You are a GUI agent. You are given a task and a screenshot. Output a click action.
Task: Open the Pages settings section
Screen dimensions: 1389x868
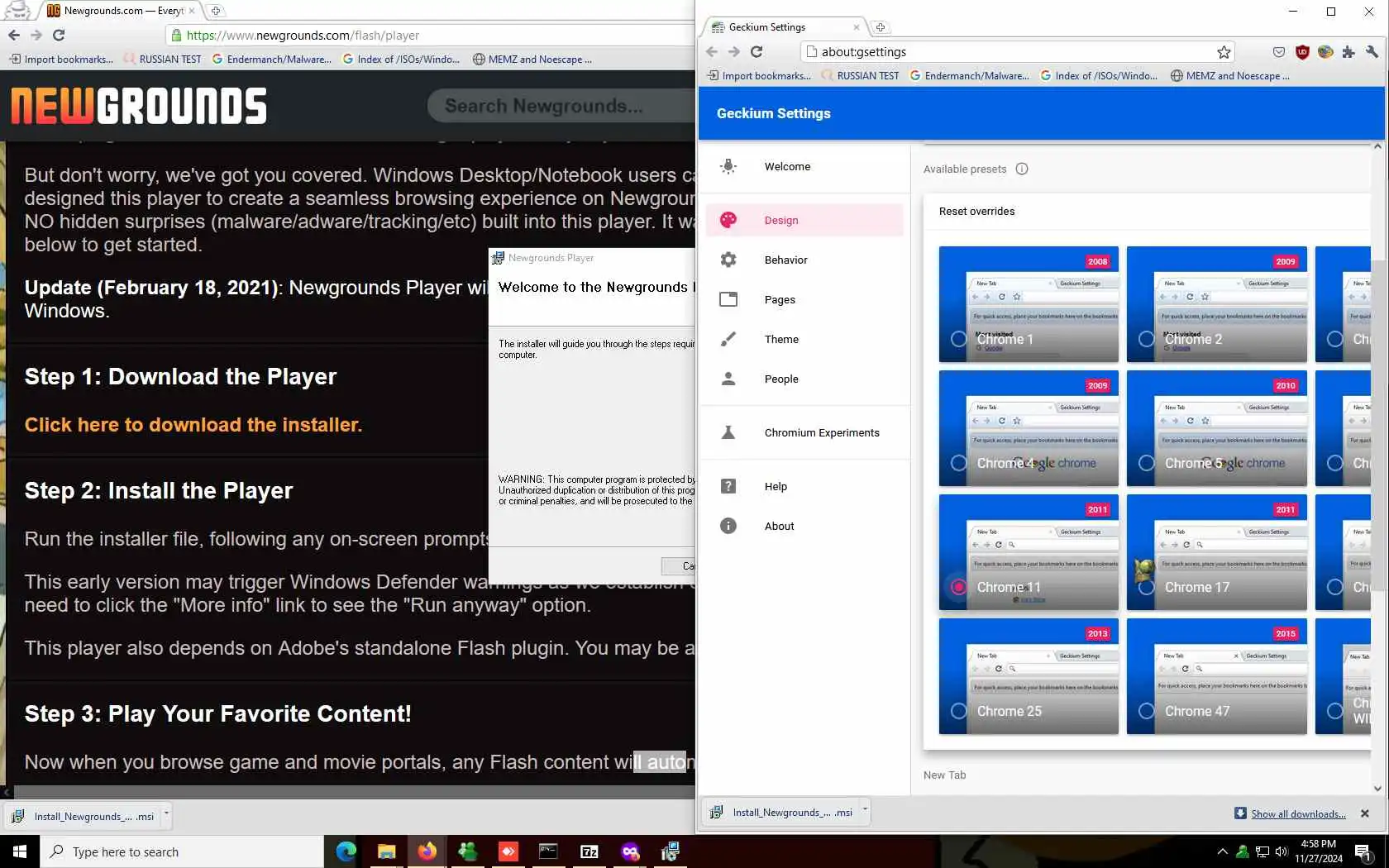click(804, 299)
